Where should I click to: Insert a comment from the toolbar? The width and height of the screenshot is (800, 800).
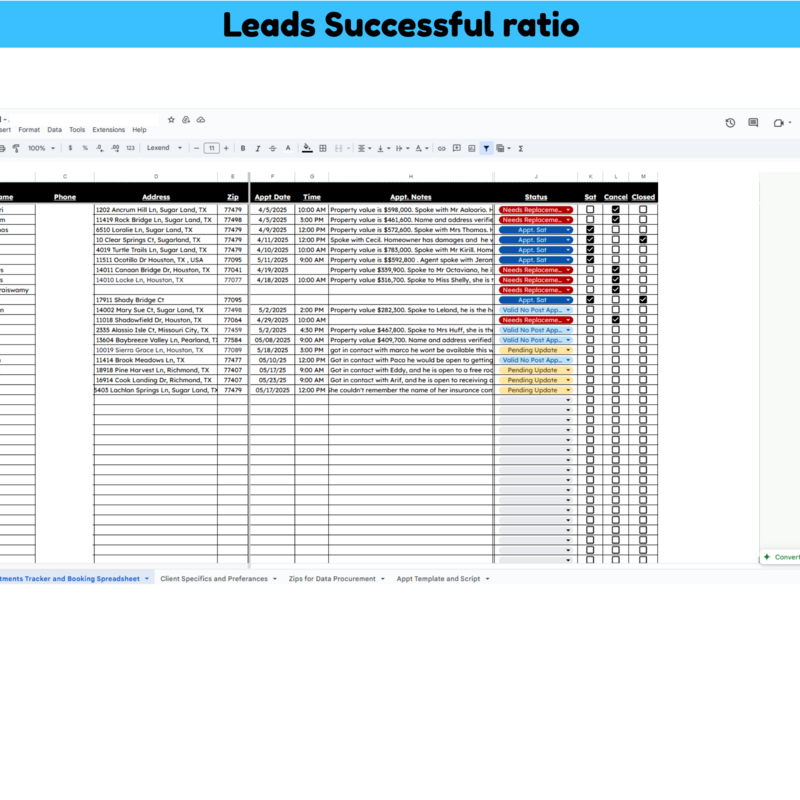[455, 148]
